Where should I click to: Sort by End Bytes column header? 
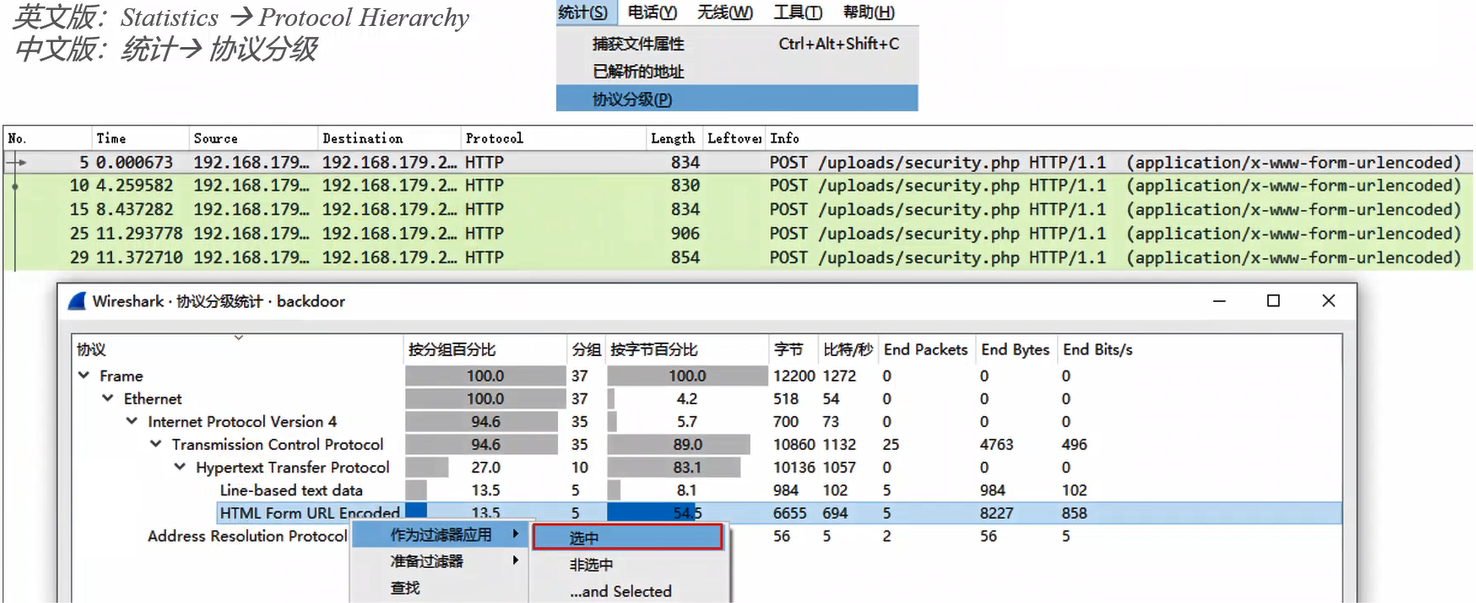pos(1016,350)
